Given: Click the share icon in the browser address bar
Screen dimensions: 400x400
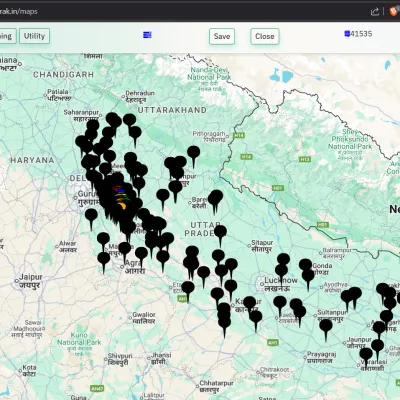Looking at the screenshot, I should 375,12.
